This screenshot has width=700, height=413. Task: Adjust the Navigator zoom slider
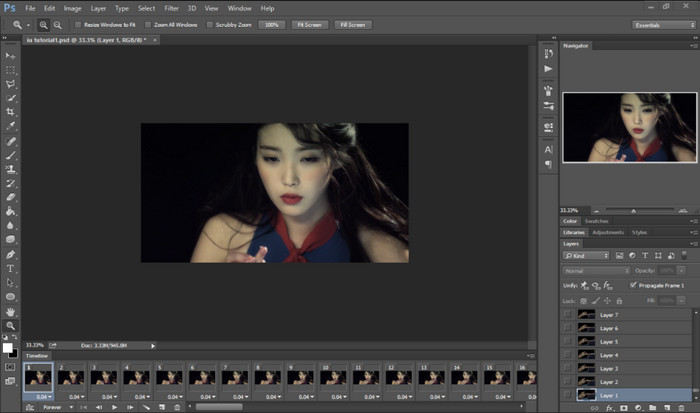(635, 210)
